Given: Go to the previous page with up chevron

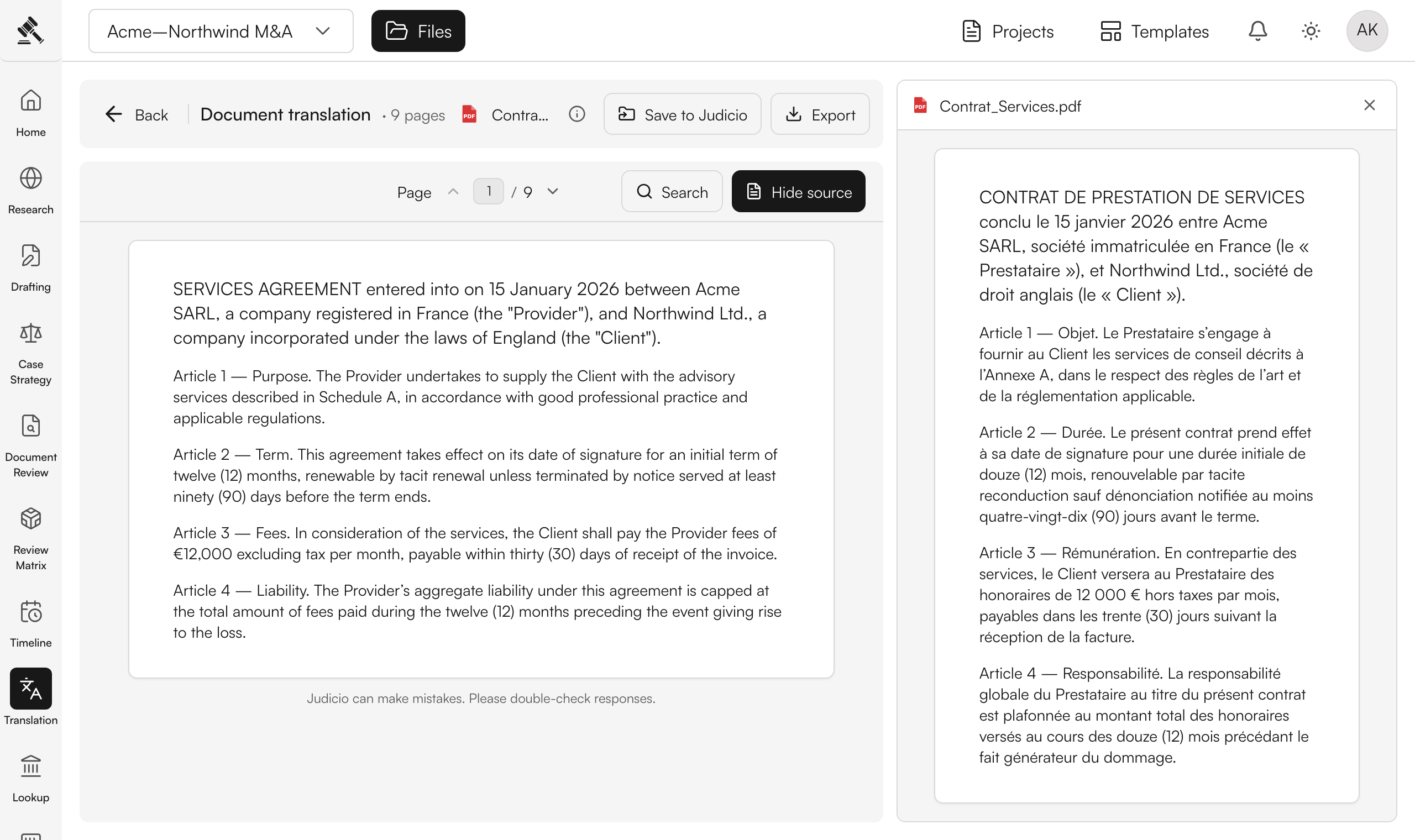Looking at the screenshot, I should (x=453, y=191).
